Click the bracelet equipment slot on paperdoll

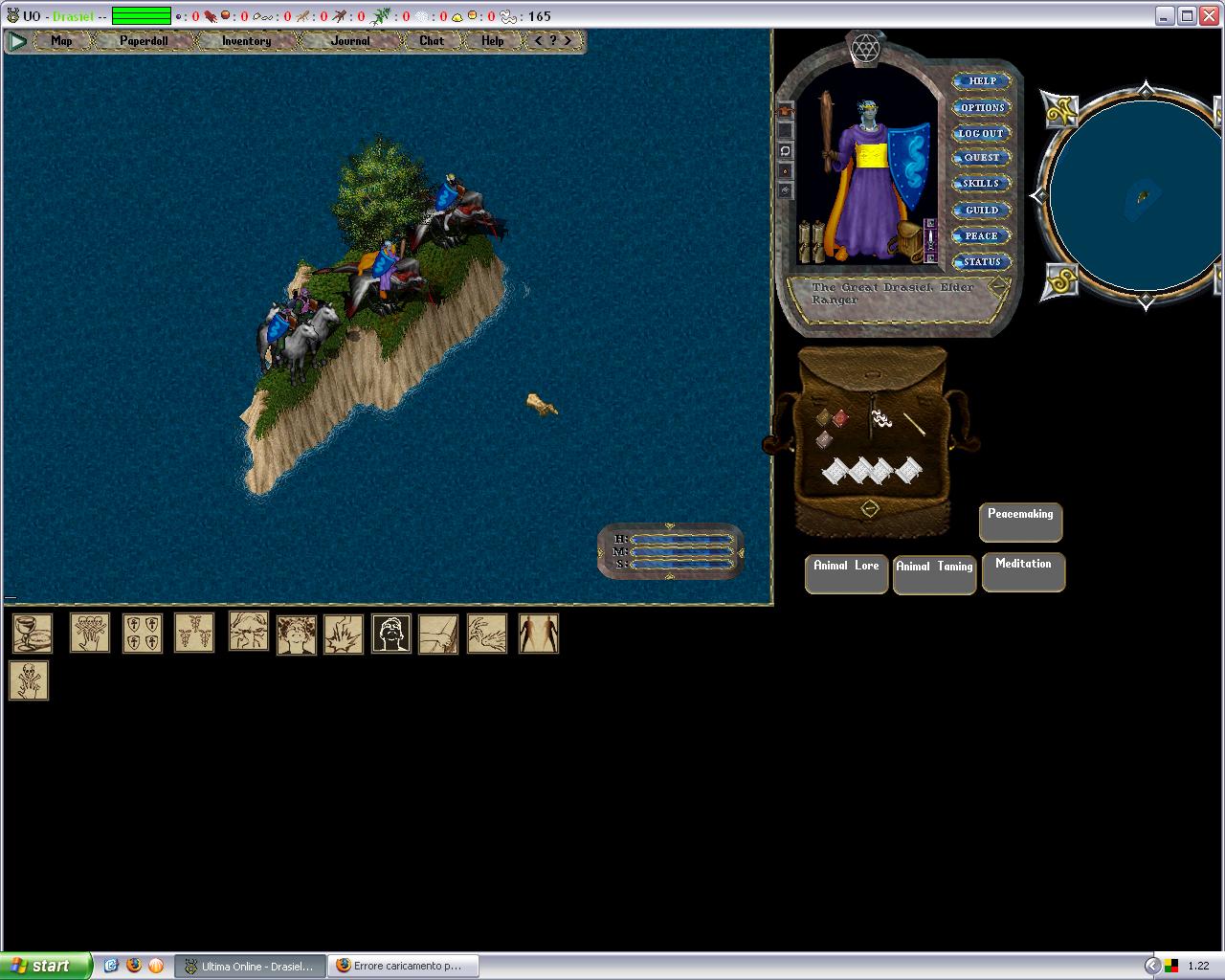point(785,150)
